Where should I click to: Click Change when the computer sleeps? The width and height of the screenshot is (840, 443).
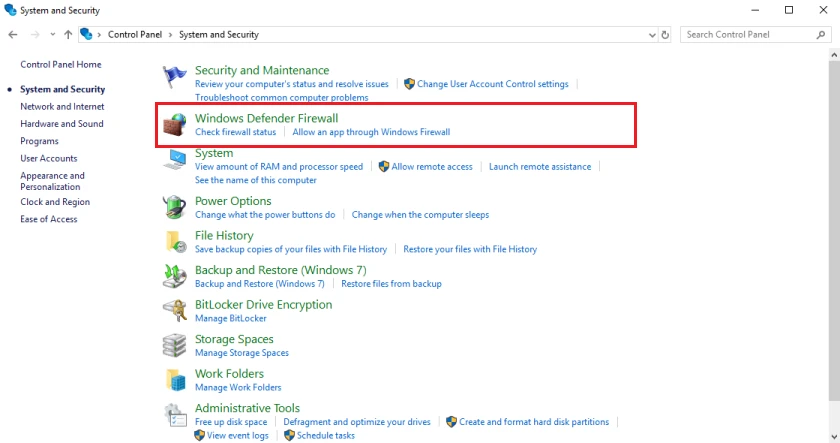click(420, 215)
